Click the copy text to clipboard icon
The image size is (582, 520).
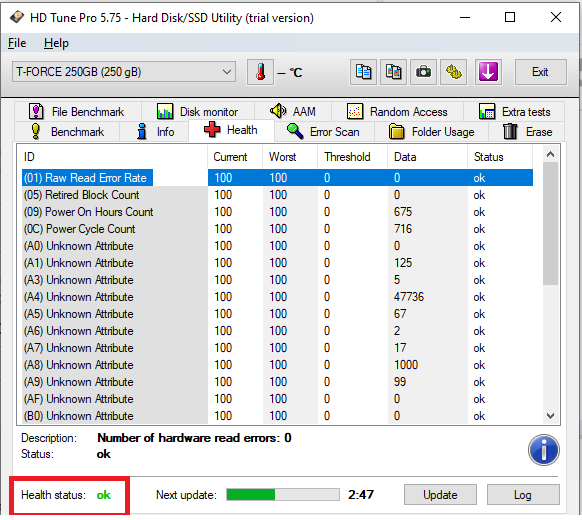point(363,72)
